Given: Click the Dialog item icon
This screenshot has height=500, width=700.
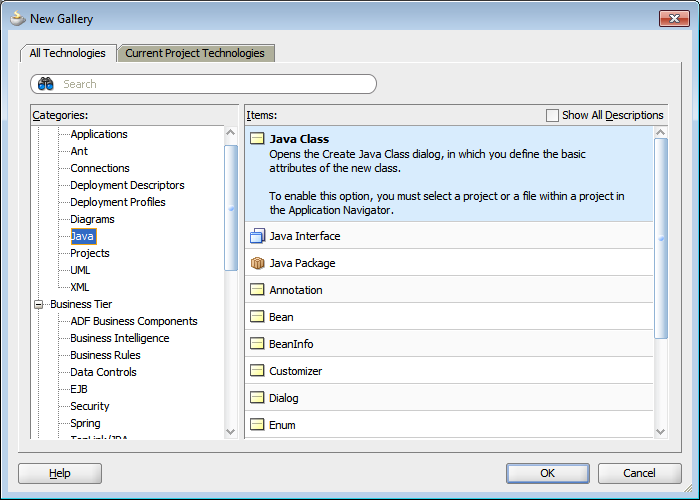Looking at the screenshot, I should click(x=257, y=398).
